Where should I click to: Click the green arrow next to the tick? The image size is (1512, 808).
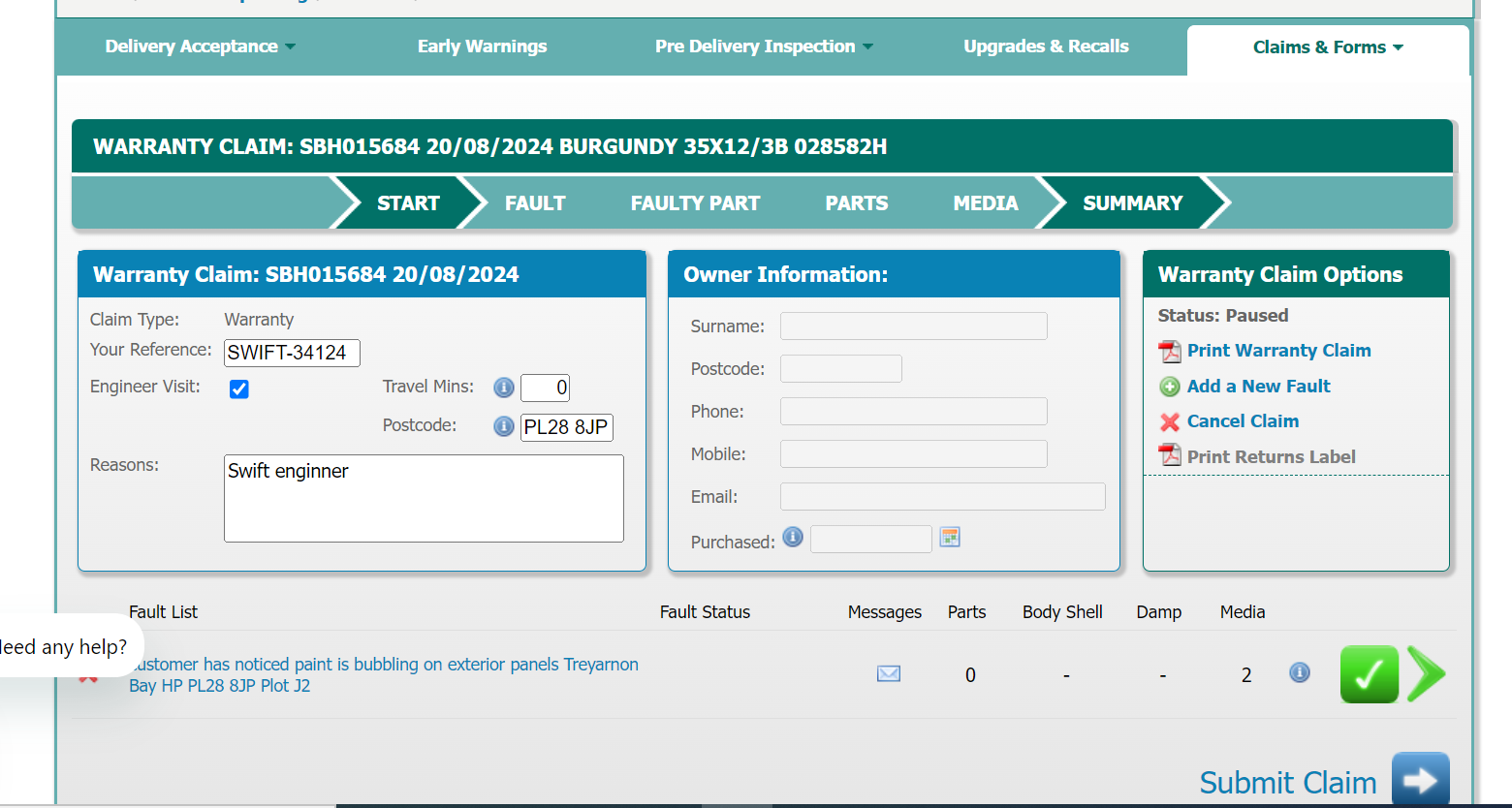coord(1426,673)
